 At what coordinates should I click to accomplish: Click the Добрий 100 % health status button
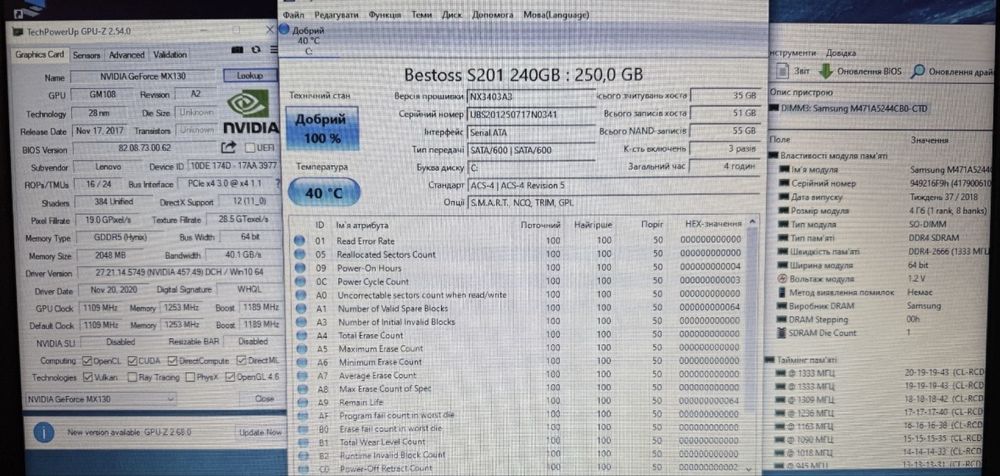pyautogui.click(x=323, y=128)
